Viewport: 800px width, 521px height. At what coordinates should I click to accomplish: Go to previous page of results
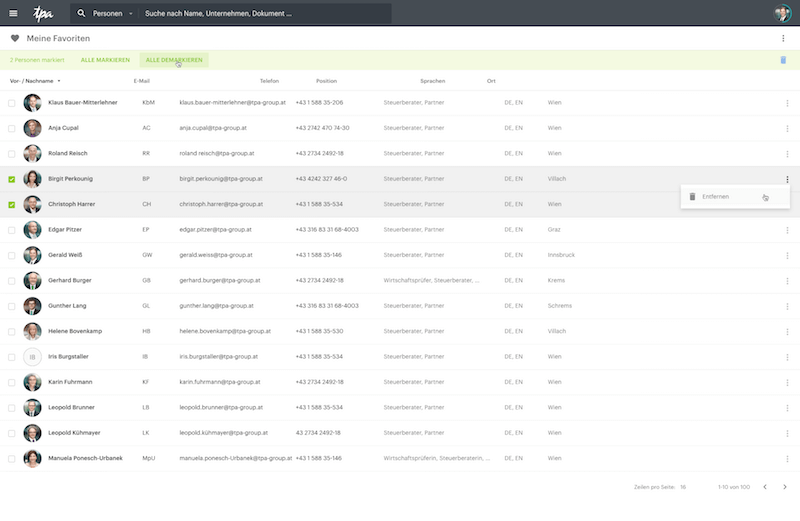pos(765,487)
